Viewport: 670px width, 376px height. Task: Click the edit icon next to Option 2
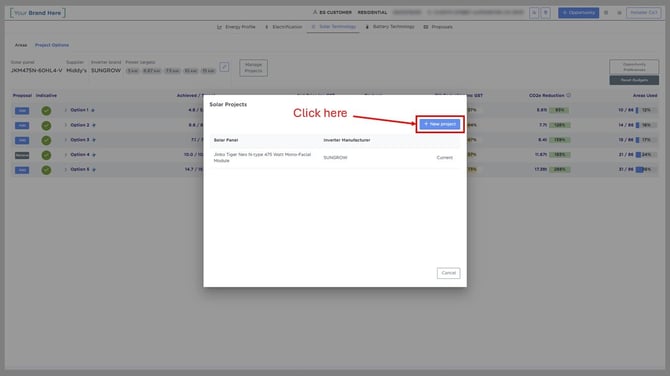pos(94,125)
